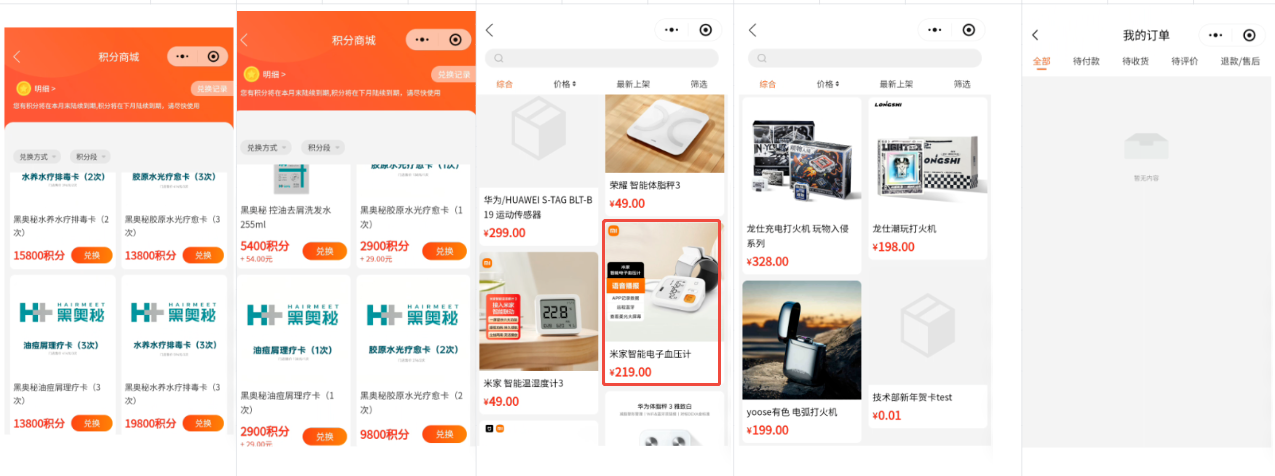Tap gold coin icon on 15800积分 mall screen
1275x476 pixels.
pyautogui.click(x=23, y=88)
